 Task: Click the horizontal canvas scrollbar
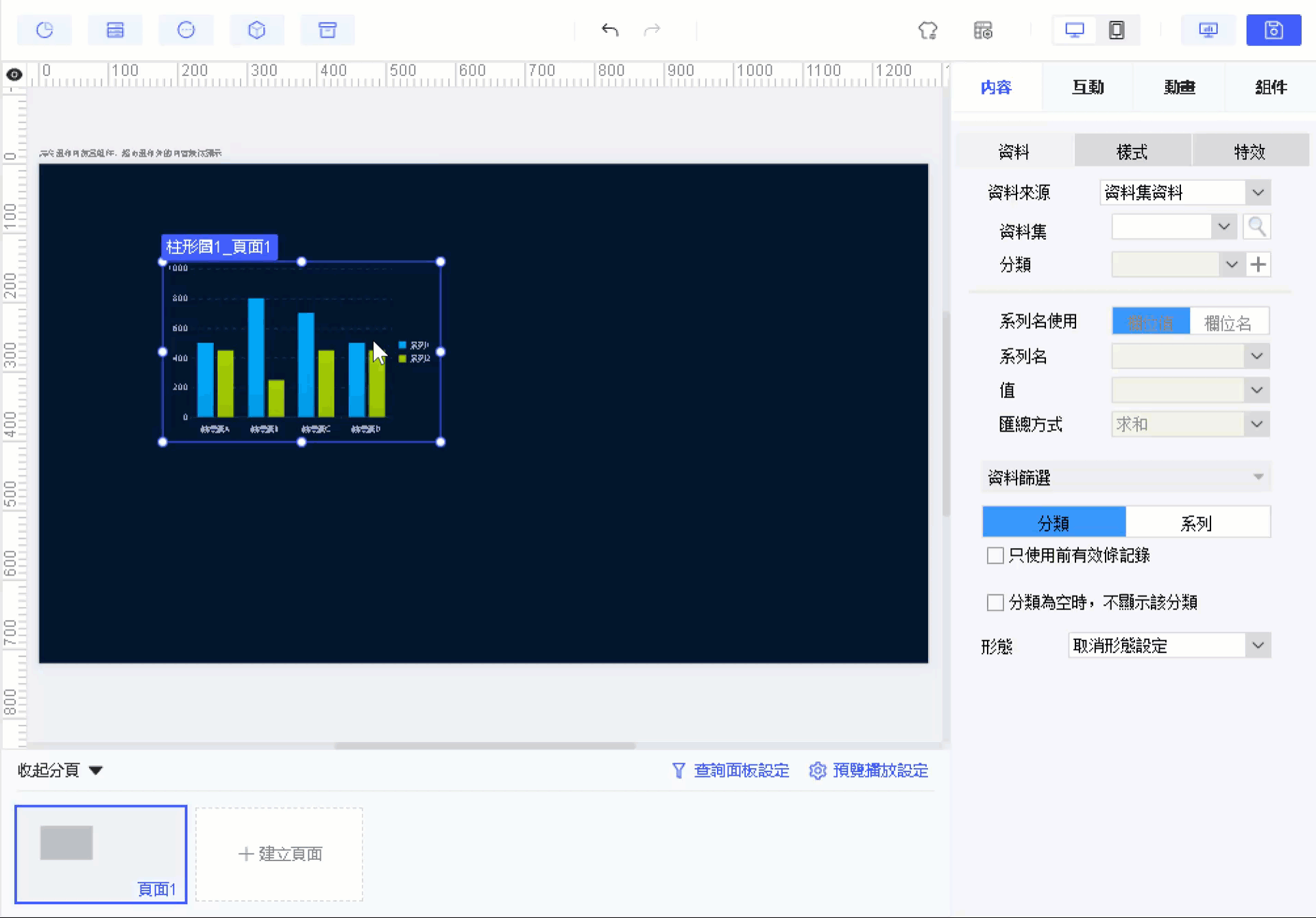coord(485,745)
